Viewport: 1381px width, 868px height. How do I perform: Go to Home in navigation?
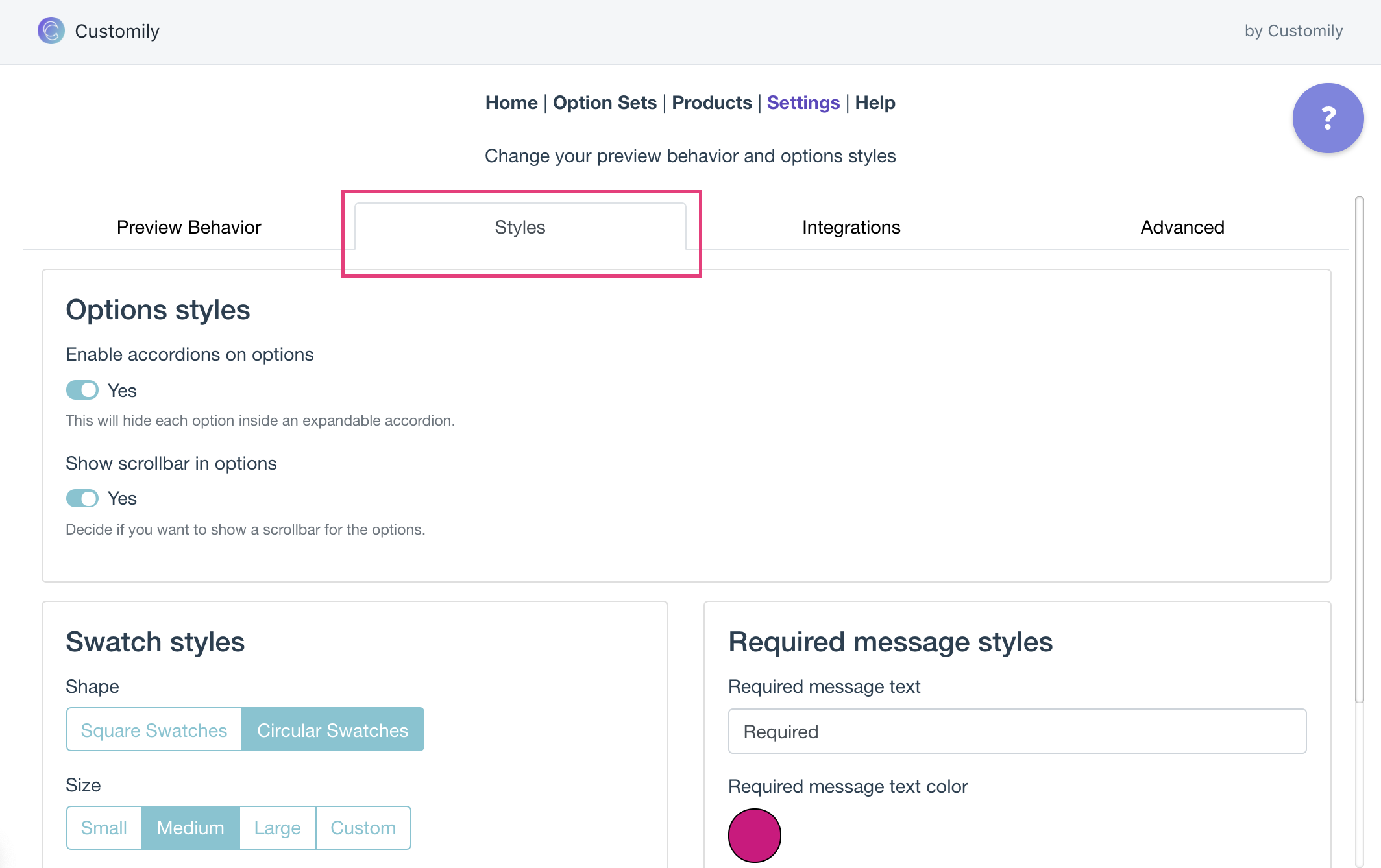tap(511, 102)
